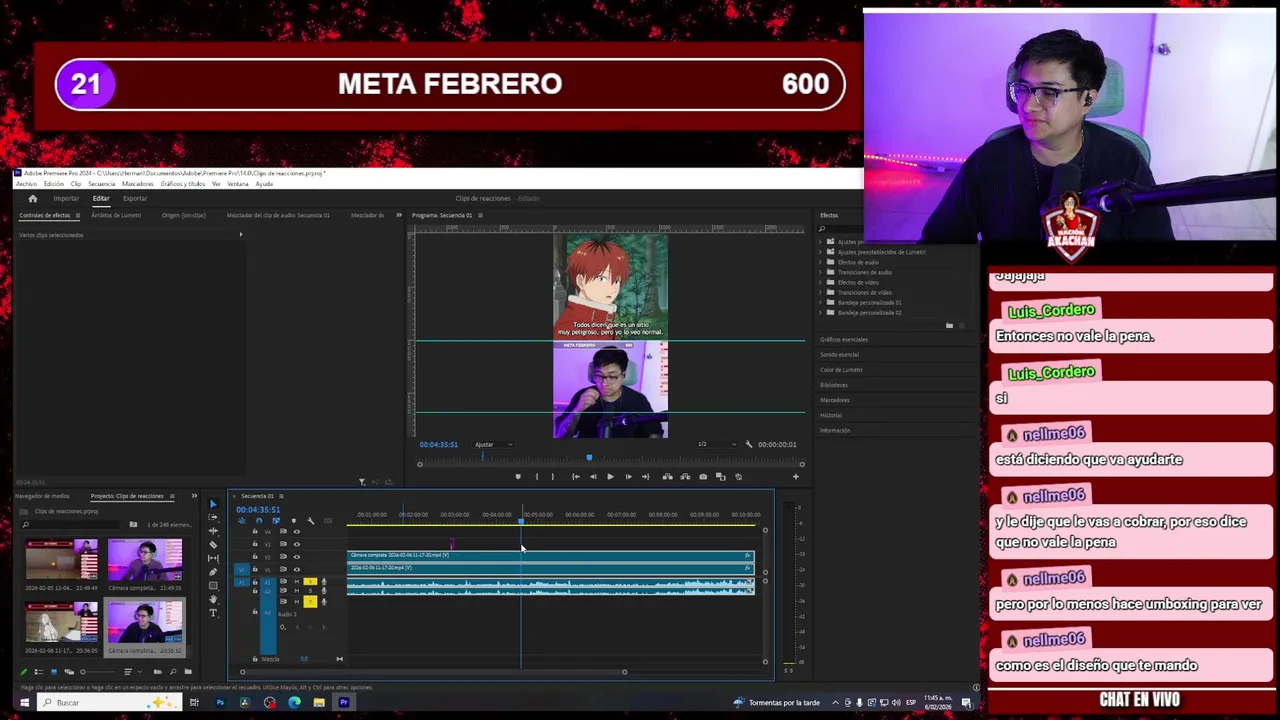This screenshot has height=720, width=1280.
Task: Toggle linked selection in timeline
Action: click(276, 521)
